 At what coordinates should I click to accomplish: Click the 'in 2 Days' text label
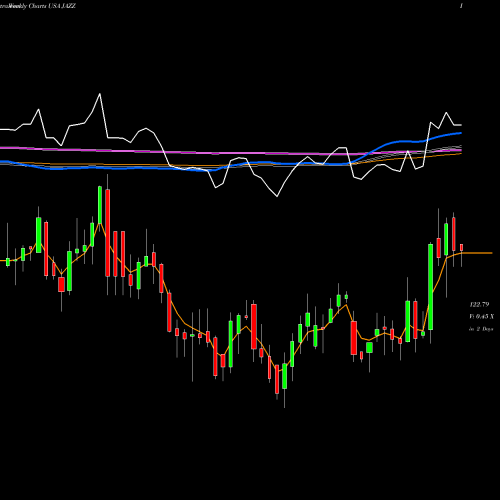pos(481,329)
